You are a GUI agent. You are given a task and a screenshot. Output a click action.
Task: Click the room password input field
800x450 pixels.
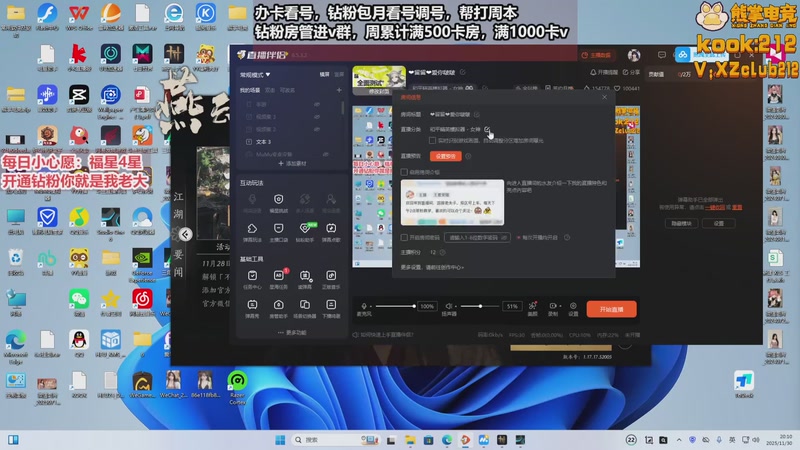point(477,237)
